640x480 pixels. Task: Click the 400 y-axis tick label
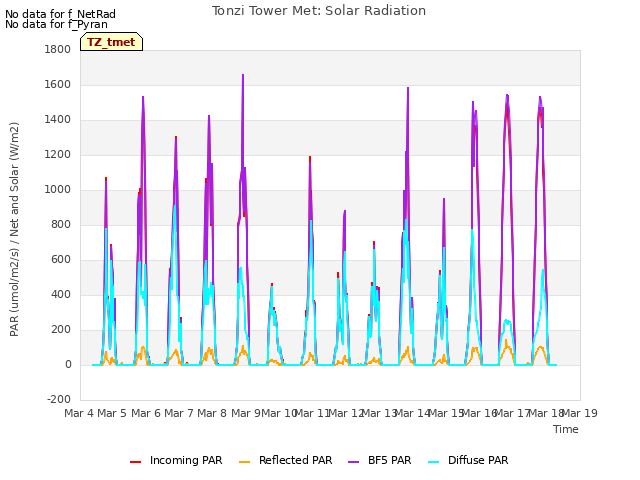61,294
